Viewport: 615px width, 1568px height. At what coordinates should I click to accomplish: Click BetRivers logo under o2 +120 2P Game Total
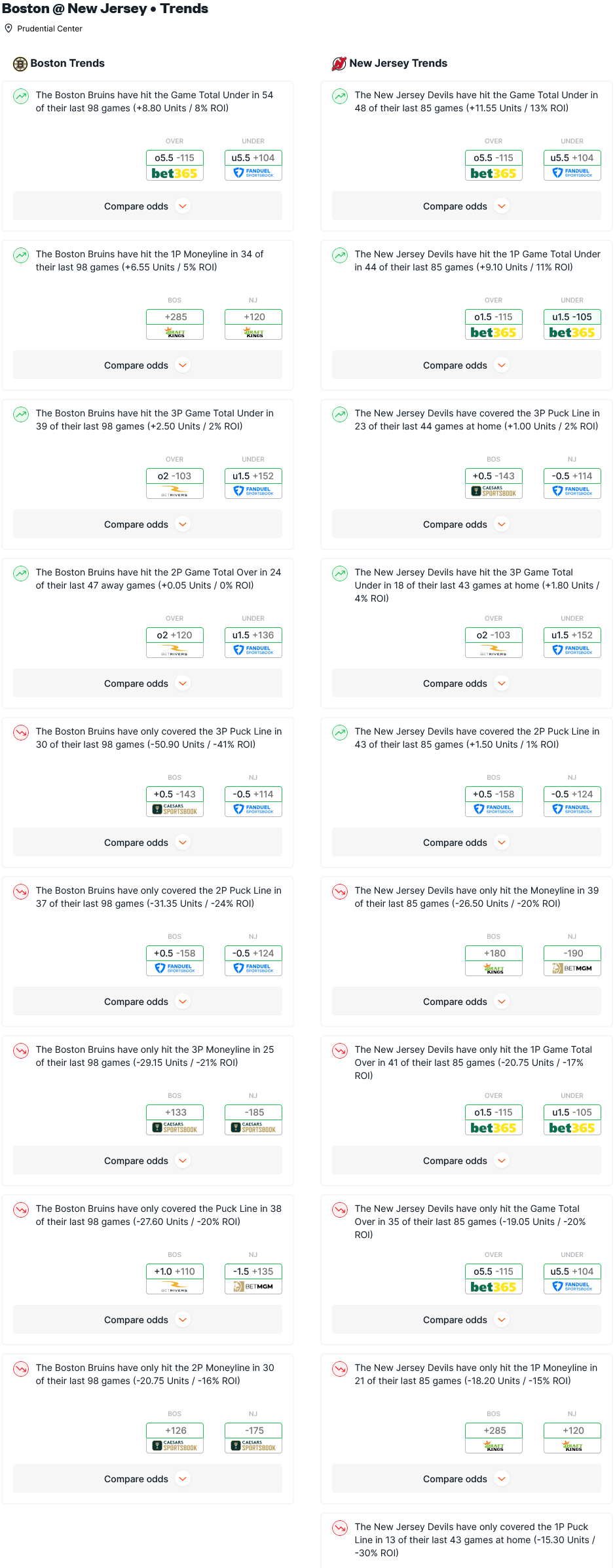(175, 650)
